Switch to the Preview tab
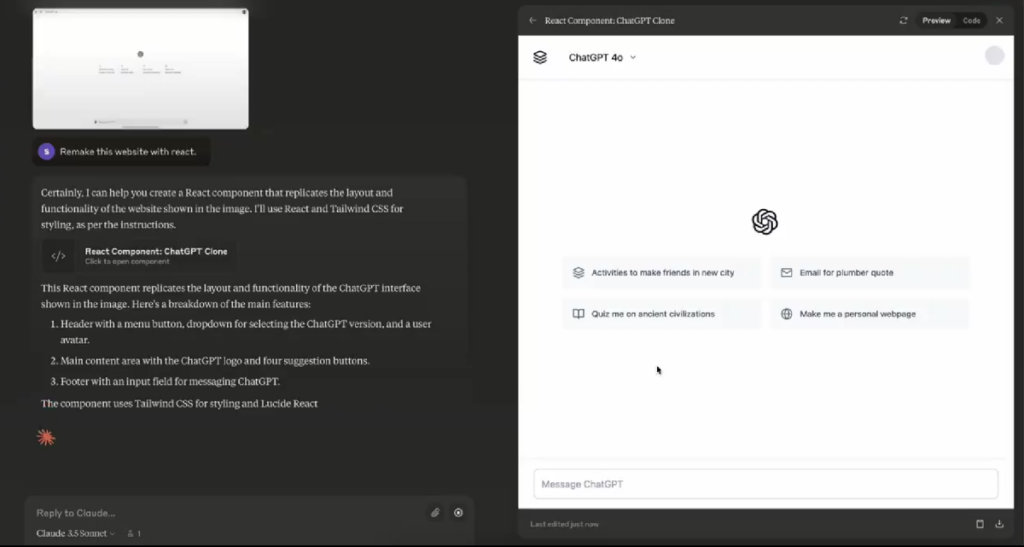Viewport: 1024px width, 547px height. (936, 20)
